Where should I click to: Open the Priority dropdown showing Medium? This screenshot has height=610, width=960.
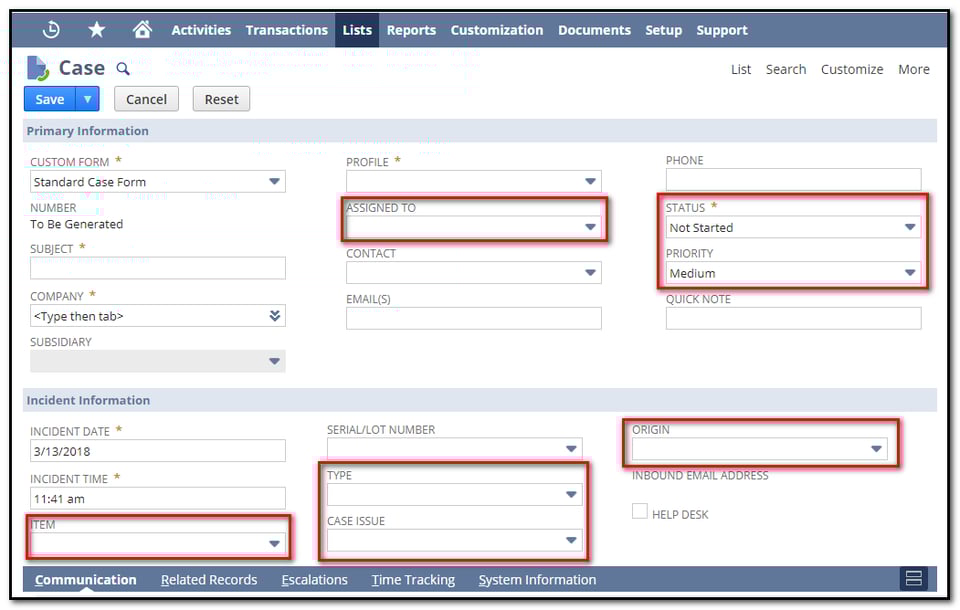[910, 273]
